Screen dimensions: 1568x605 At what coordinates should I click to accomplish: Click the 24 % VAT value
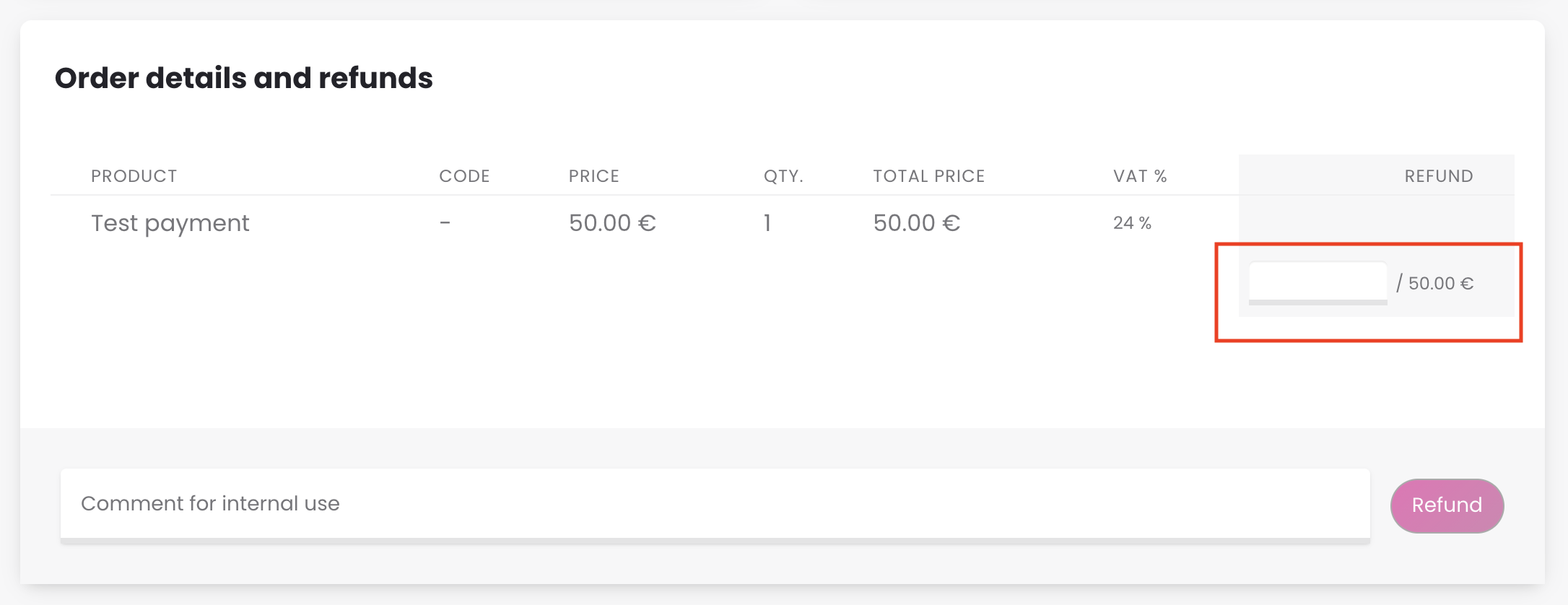click(x=1132, y=223)
